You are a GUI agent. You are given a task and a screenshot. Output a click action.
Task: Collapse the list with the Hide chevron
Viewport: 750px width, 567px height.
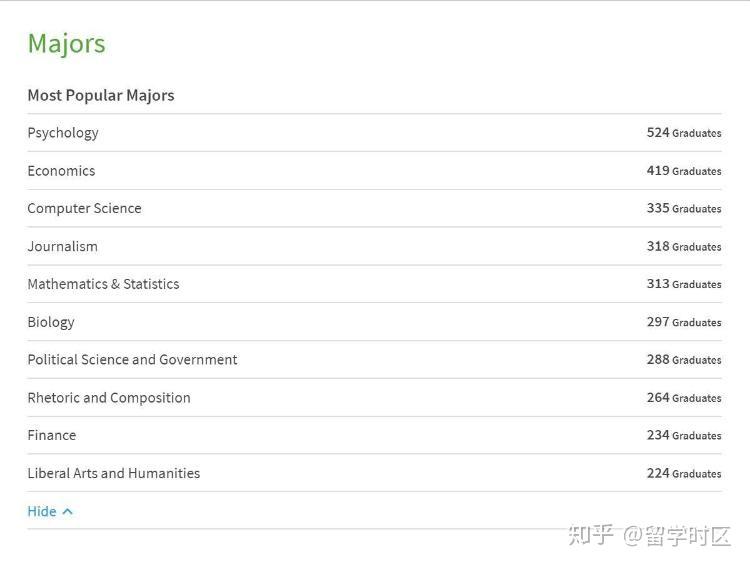click(x=68, y=512)
